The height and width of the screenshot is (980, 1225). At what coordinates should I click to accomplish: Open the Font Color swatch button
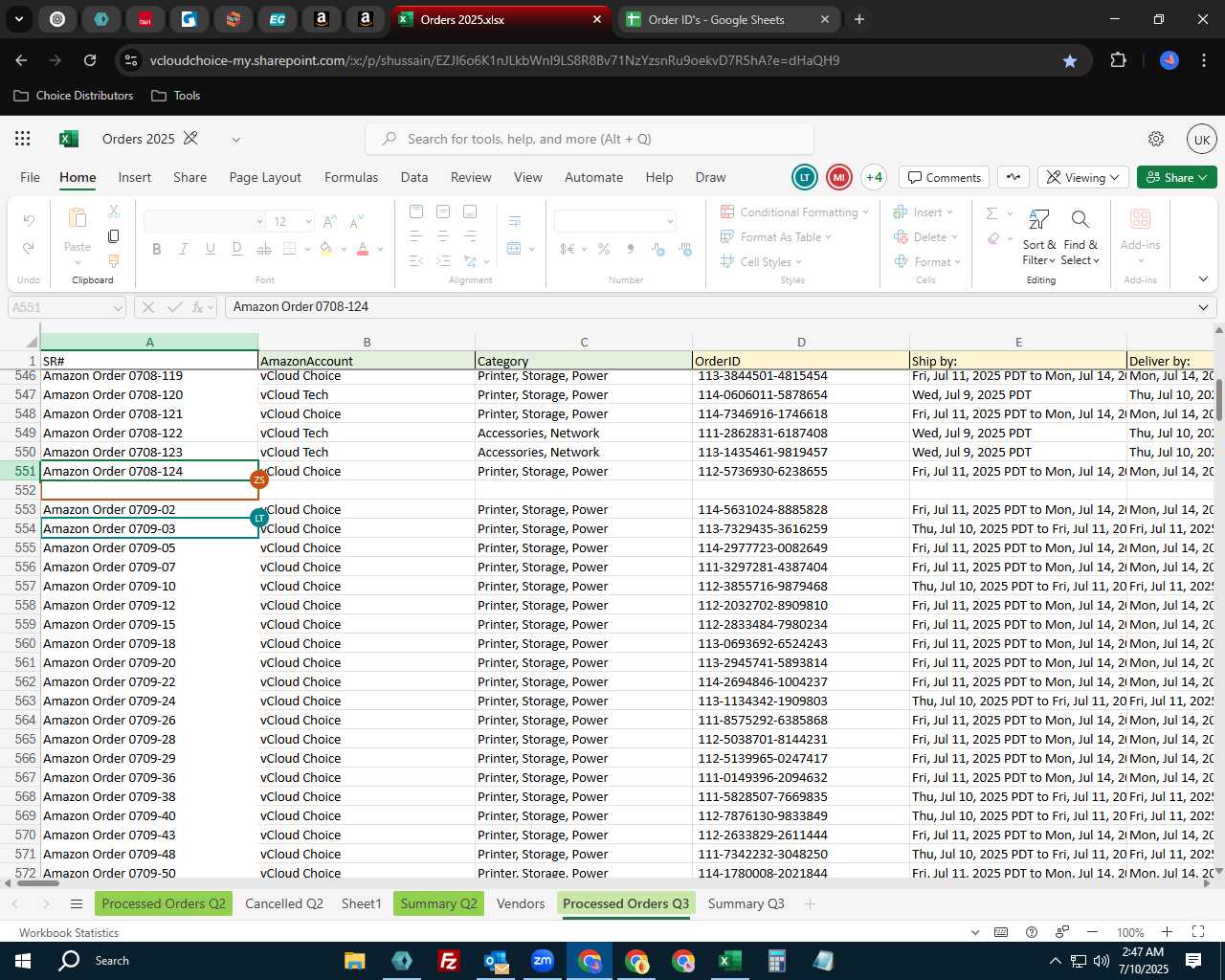click(x=363, y=249)
